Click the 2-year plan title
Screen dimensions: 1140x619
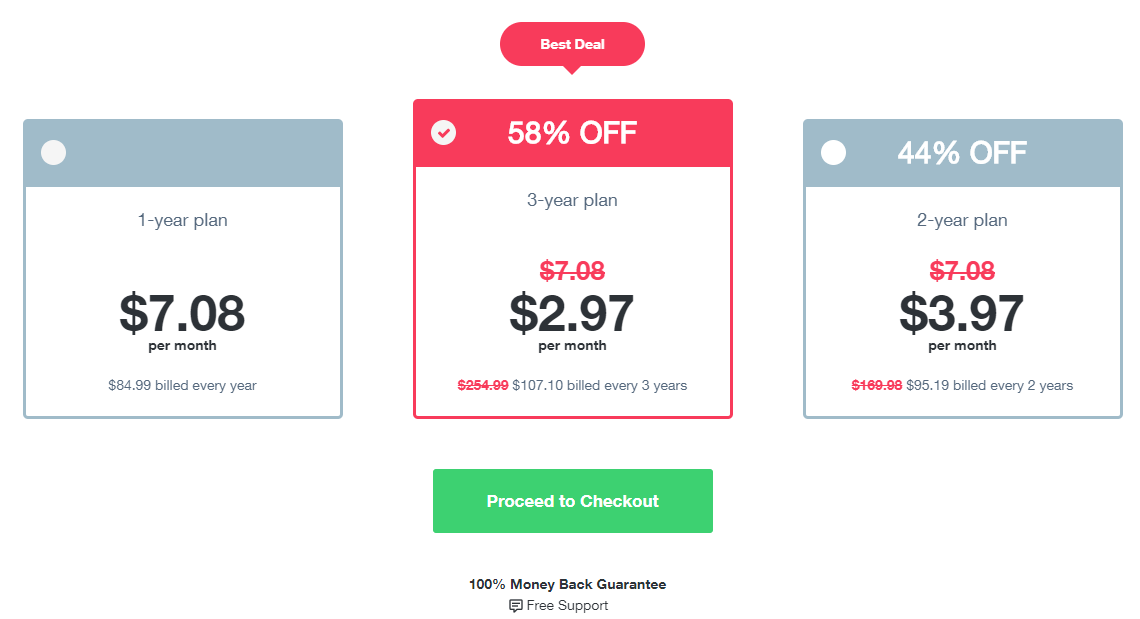coord(962,220)
